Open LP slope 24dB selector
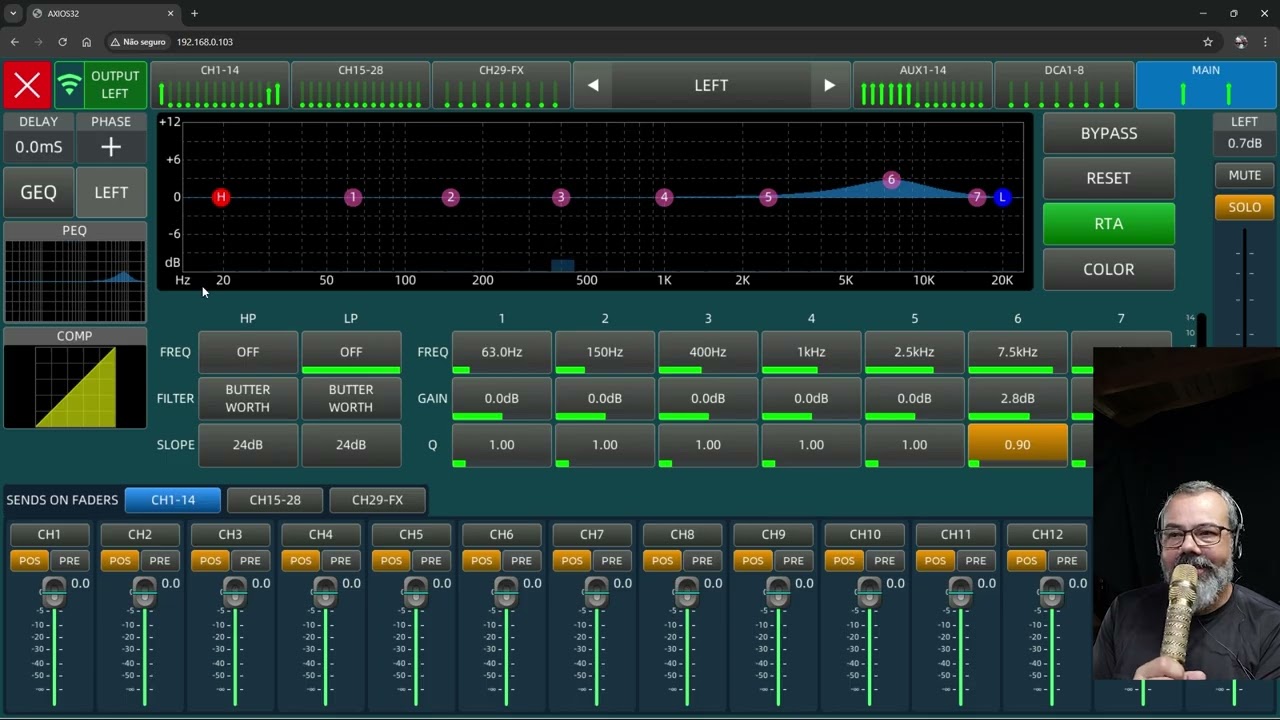Screen dimensions: 1280x720 [351, 445]
